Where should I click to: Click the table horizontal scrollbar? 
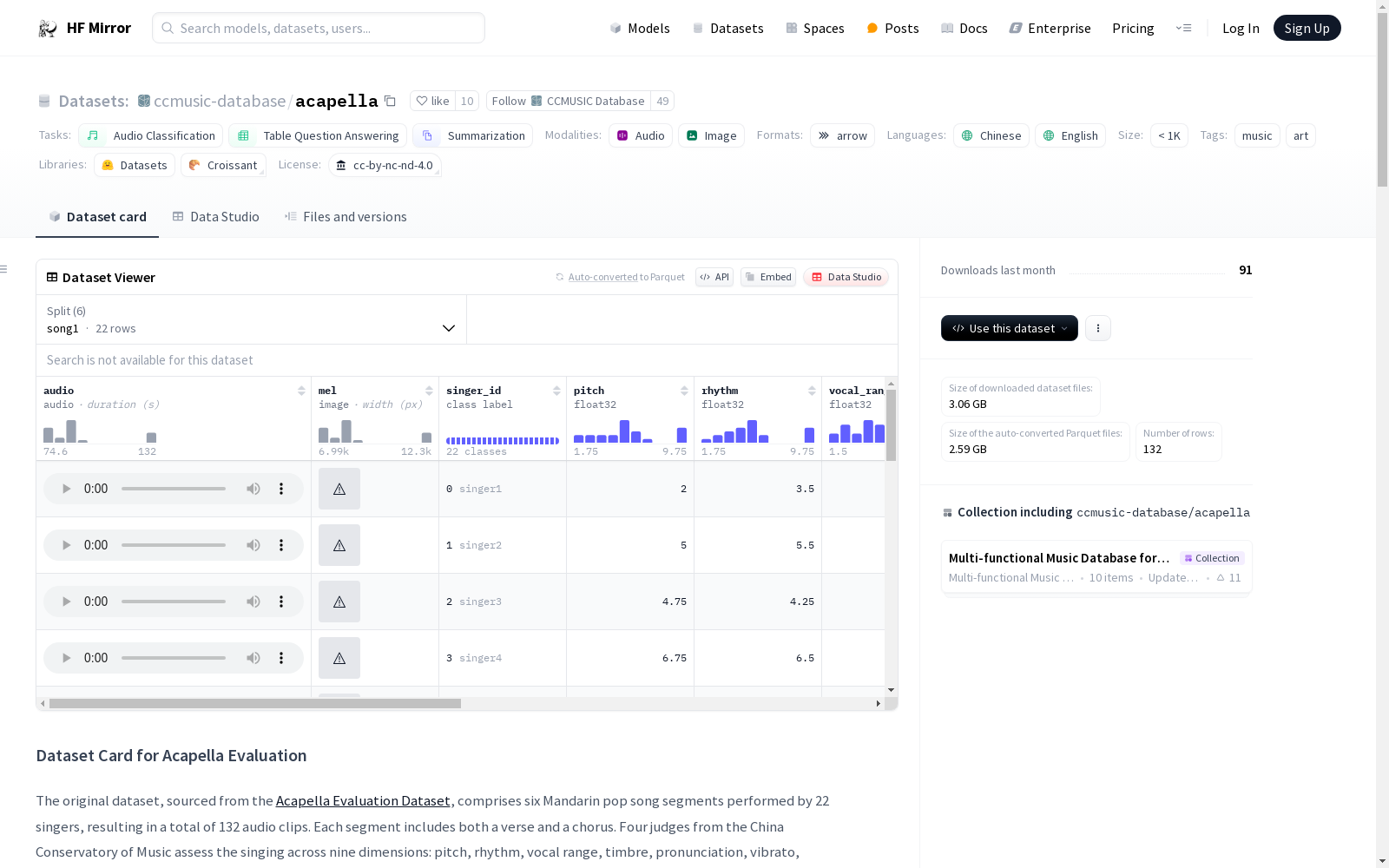pos(255,703)
